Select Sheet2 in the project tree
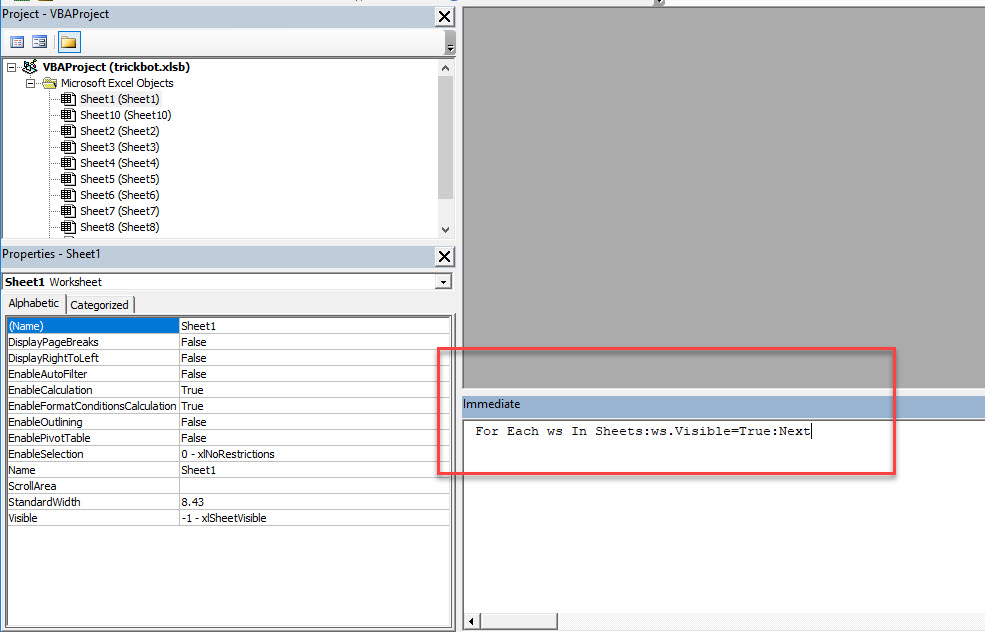The image size is (985, 632). [x=119, y=131]
